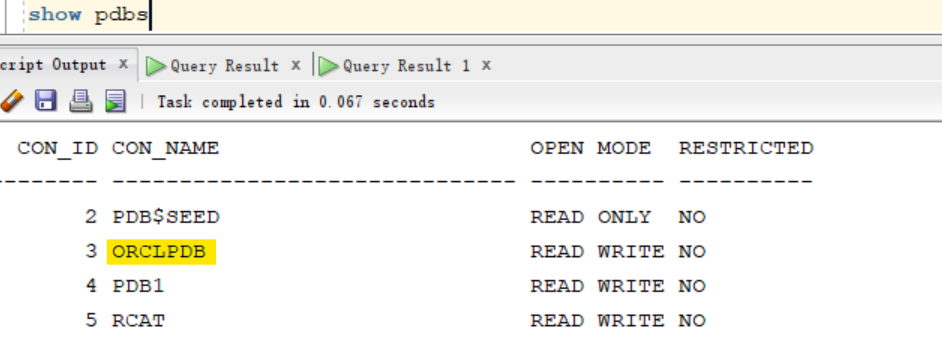
Task: Save the script output with the floppy disk icon
Action: [x=46, y=101]
